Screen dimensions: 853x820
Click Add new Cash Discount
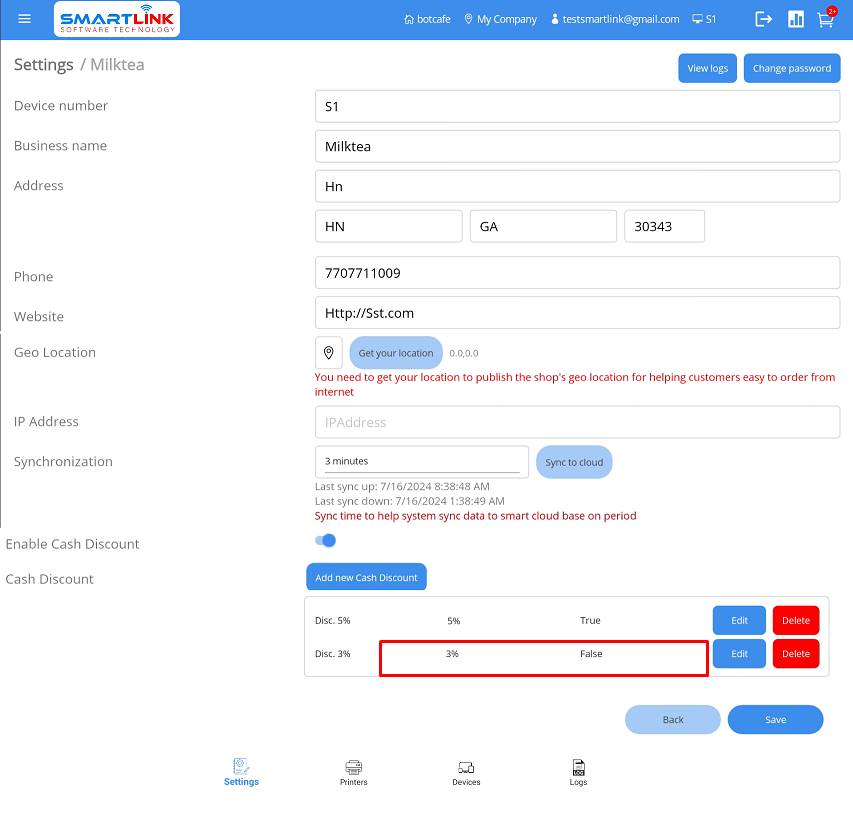(x=366, y=578)
